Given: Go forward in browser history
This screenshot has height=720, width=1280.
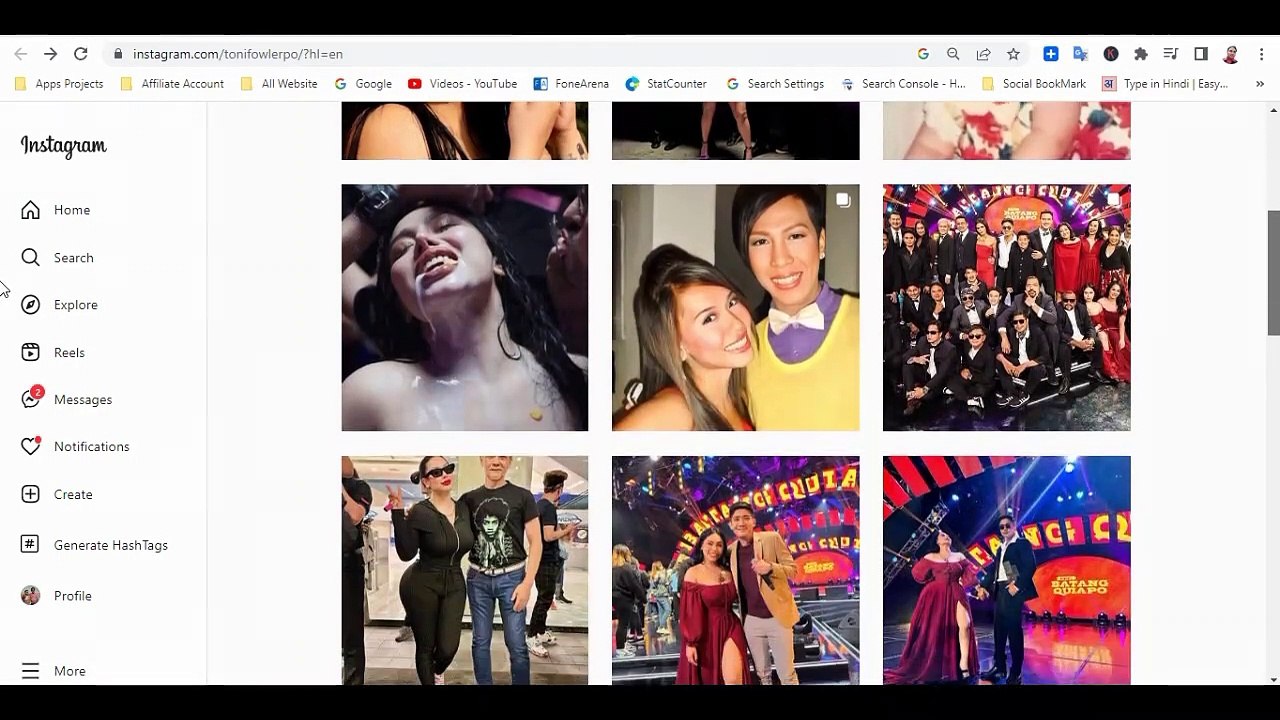Looking at the screenshot, I should coord(51,54).
